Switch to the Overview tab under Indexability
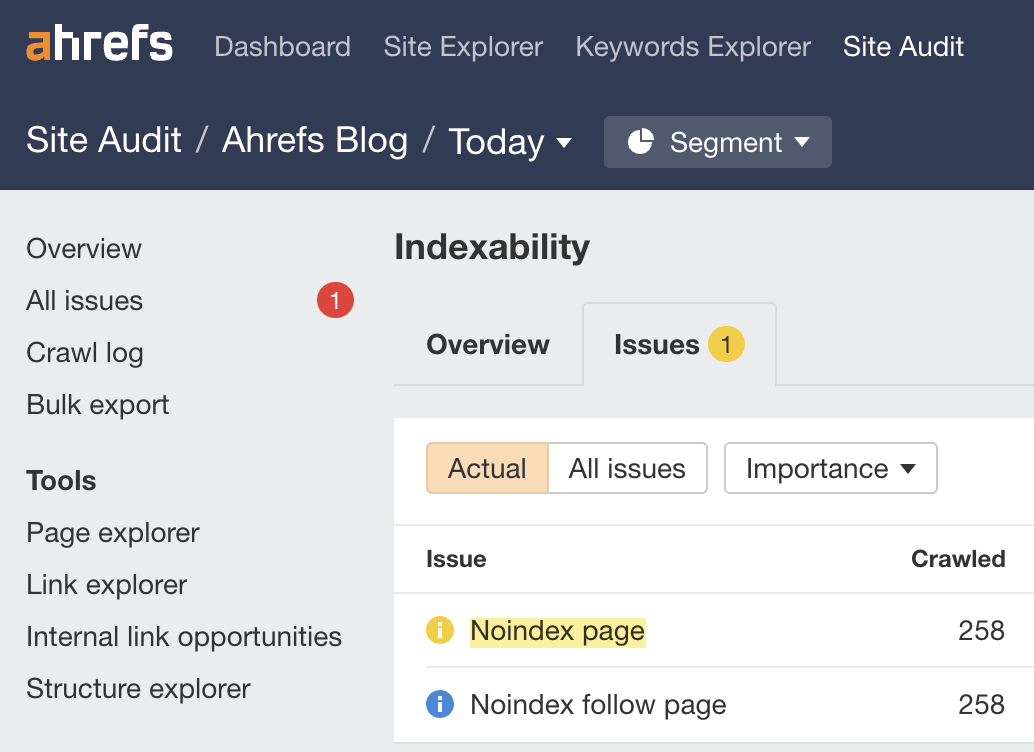 coord(487,344)
